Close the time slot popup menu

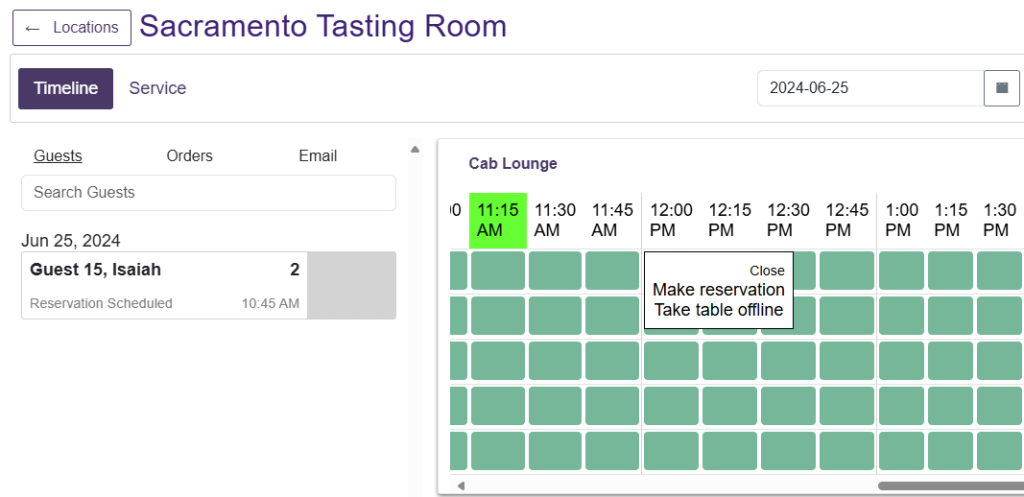tap(767, 270)
